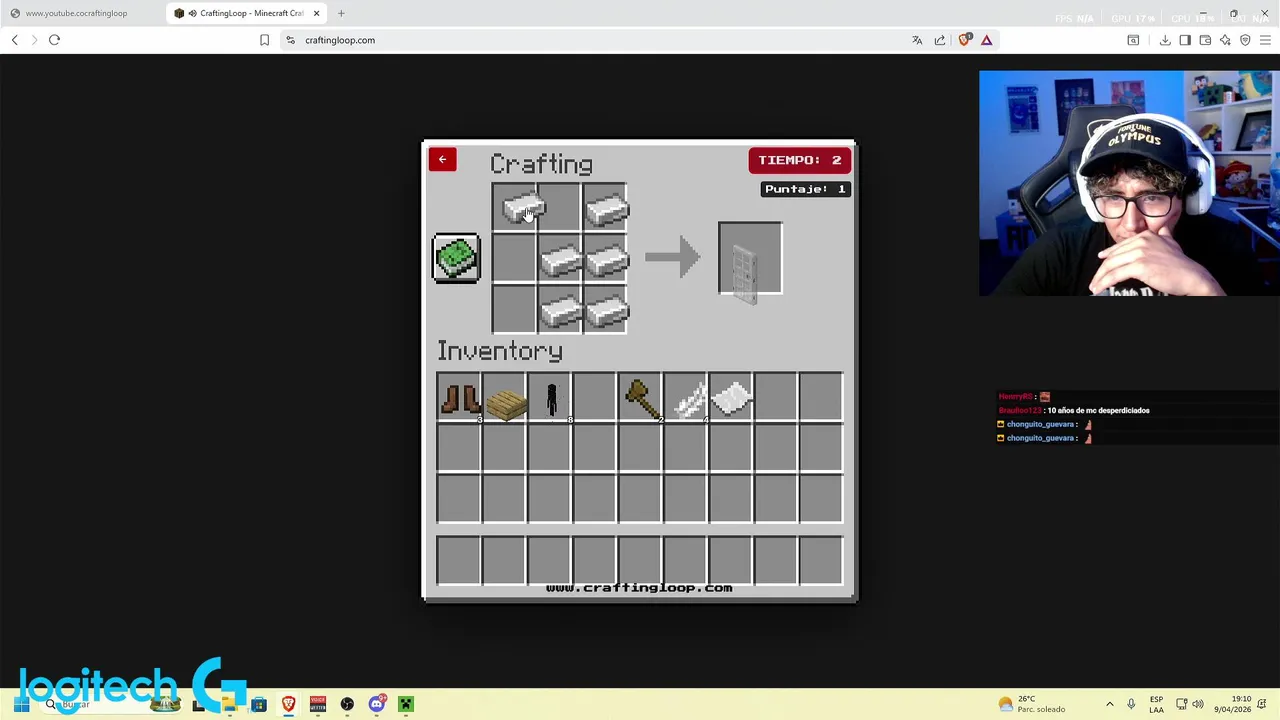Click the Puntaje: 1 score label
The width and height of the screenshot is (1280, 720).
pos(805,189)
